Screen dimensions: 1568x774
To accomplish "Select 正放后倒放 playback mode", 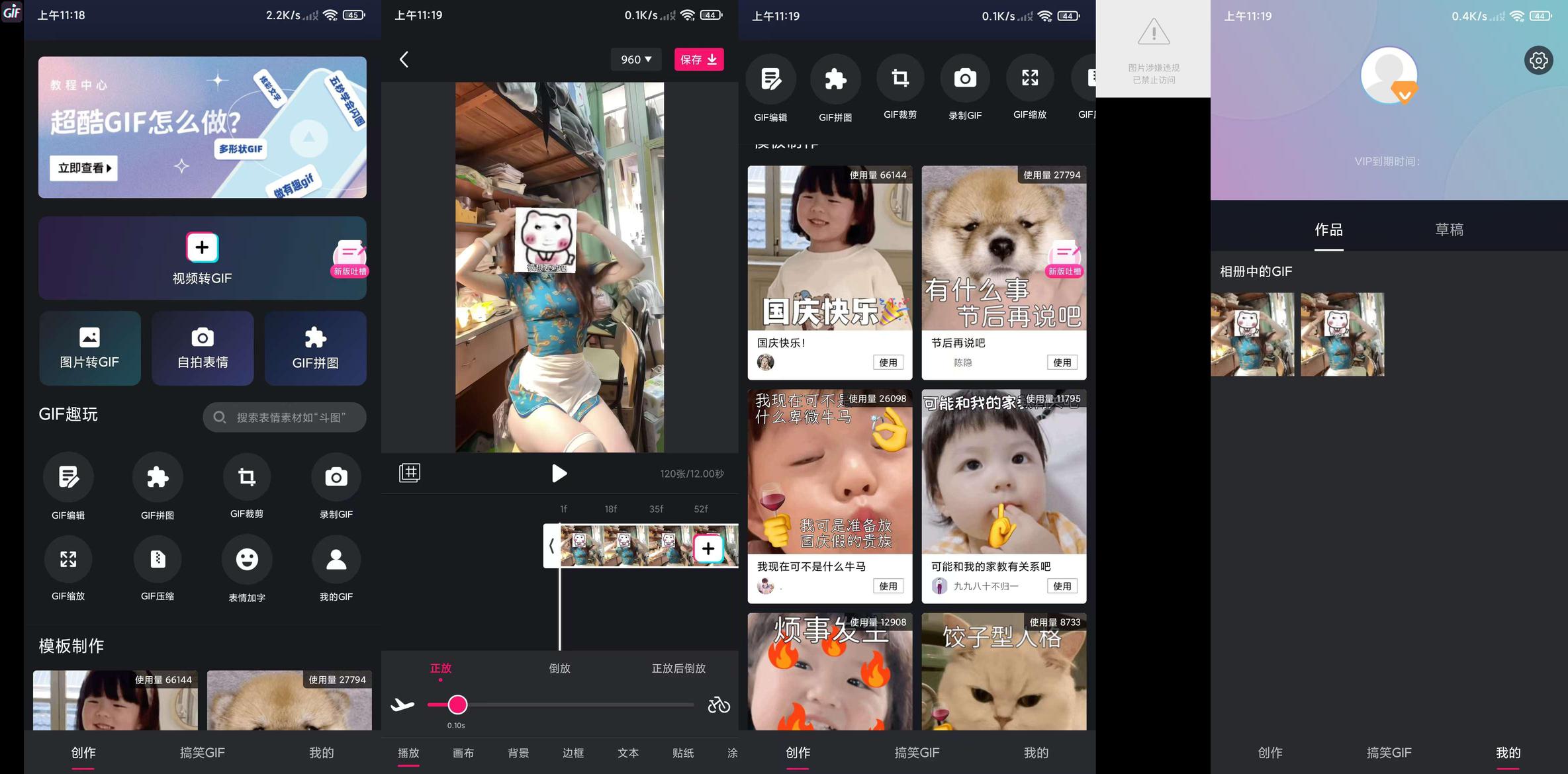I will click(x=678, y=668).
